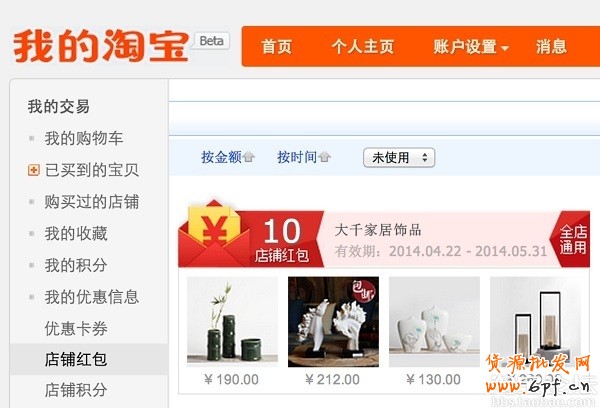Sort by amount using 按金额 arrow
Image resolution: width=600 pixels, height=408 pixels.
point(249,157)
